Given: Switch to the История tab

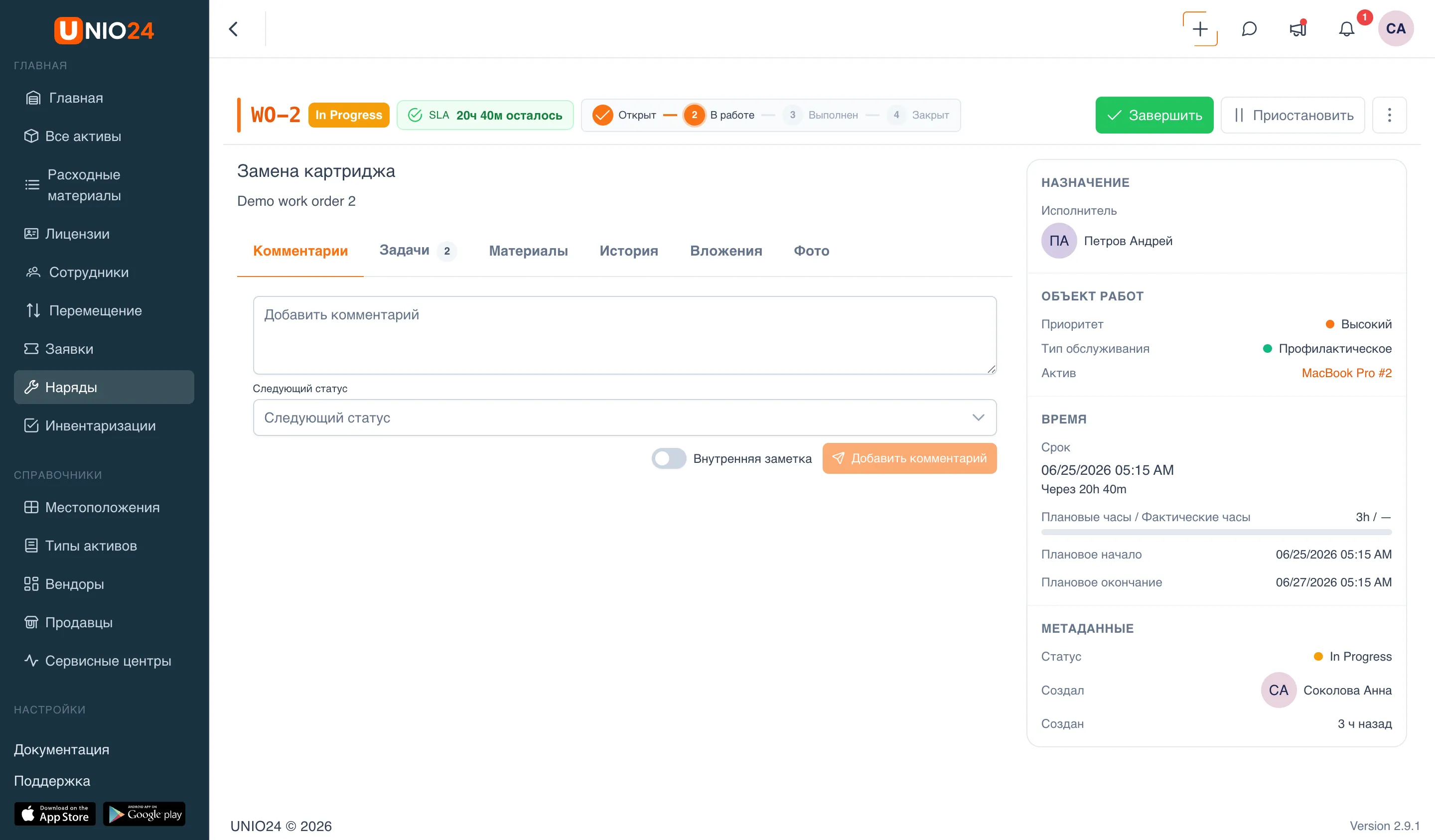Looking at the screenshot, I should (629, 251).
